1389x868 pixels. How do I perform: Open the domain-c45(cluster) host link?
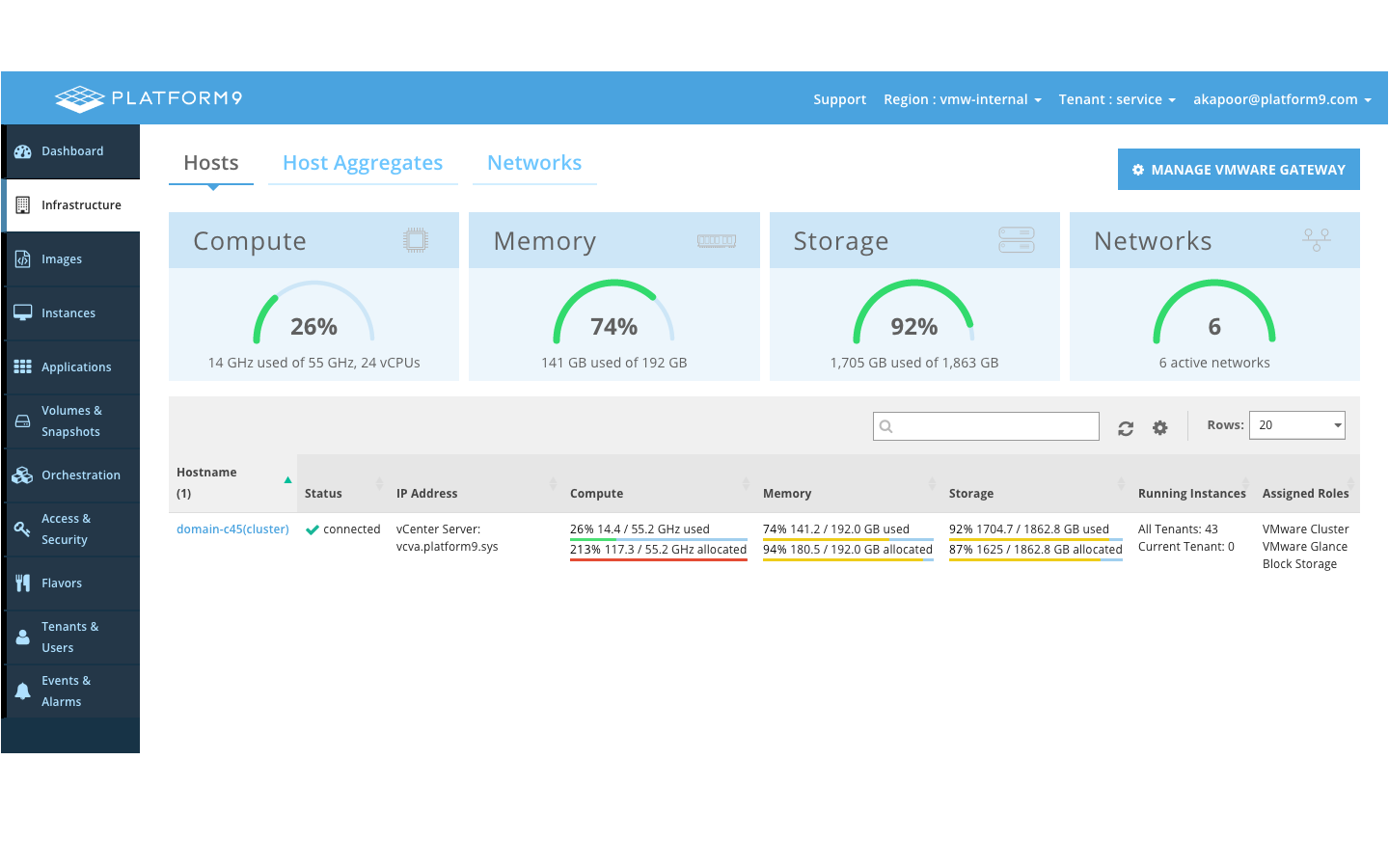click(232, 529)
